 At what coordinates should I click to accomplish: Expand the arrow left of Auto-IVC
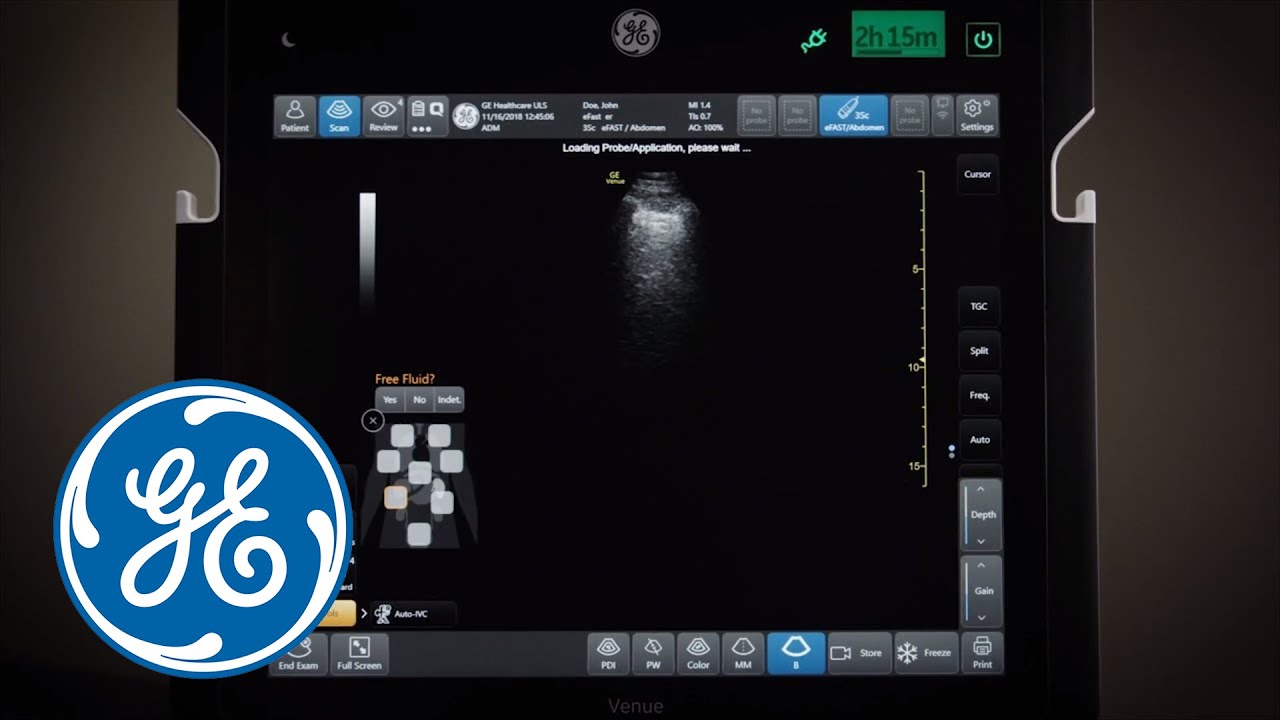coord(364,613)
